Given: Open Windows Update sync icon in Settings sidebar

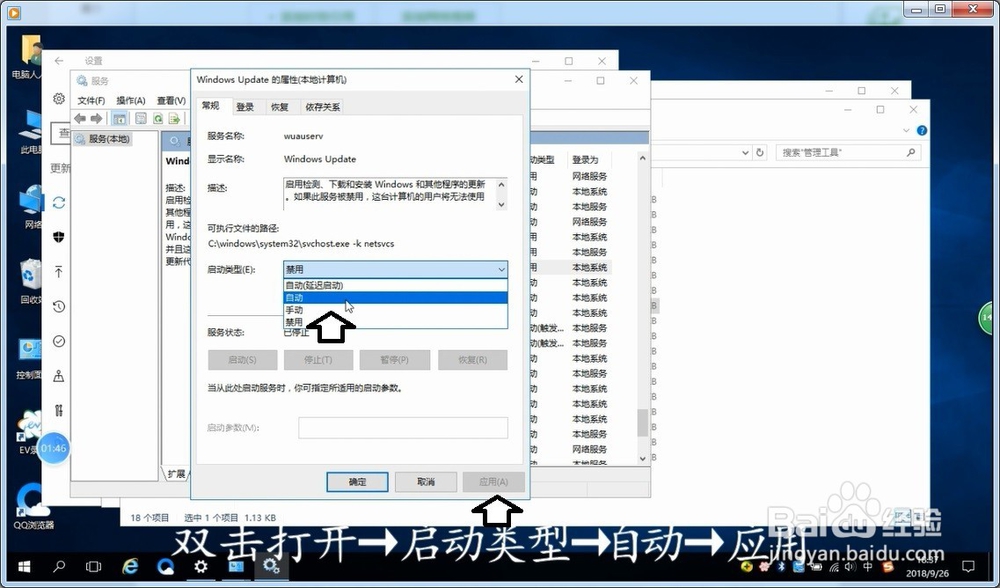Looking at the screenshot, I should tap(59, 203).
